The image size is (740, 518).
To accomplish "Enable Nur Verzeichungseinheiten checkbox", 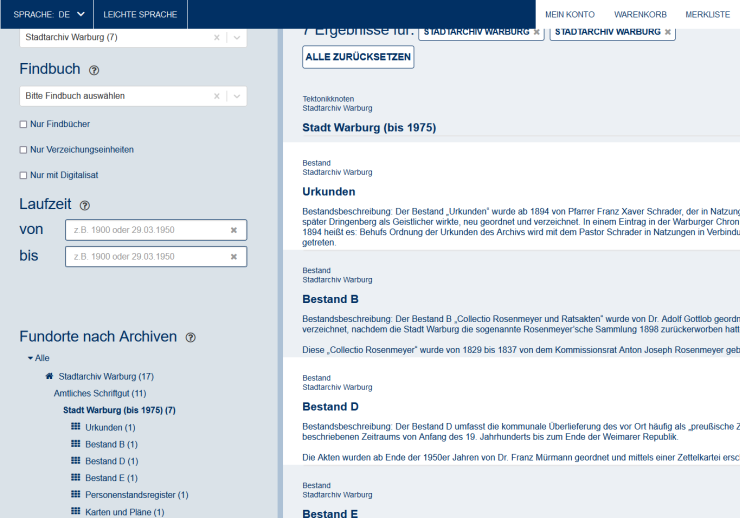I will (x=23, y=150).
